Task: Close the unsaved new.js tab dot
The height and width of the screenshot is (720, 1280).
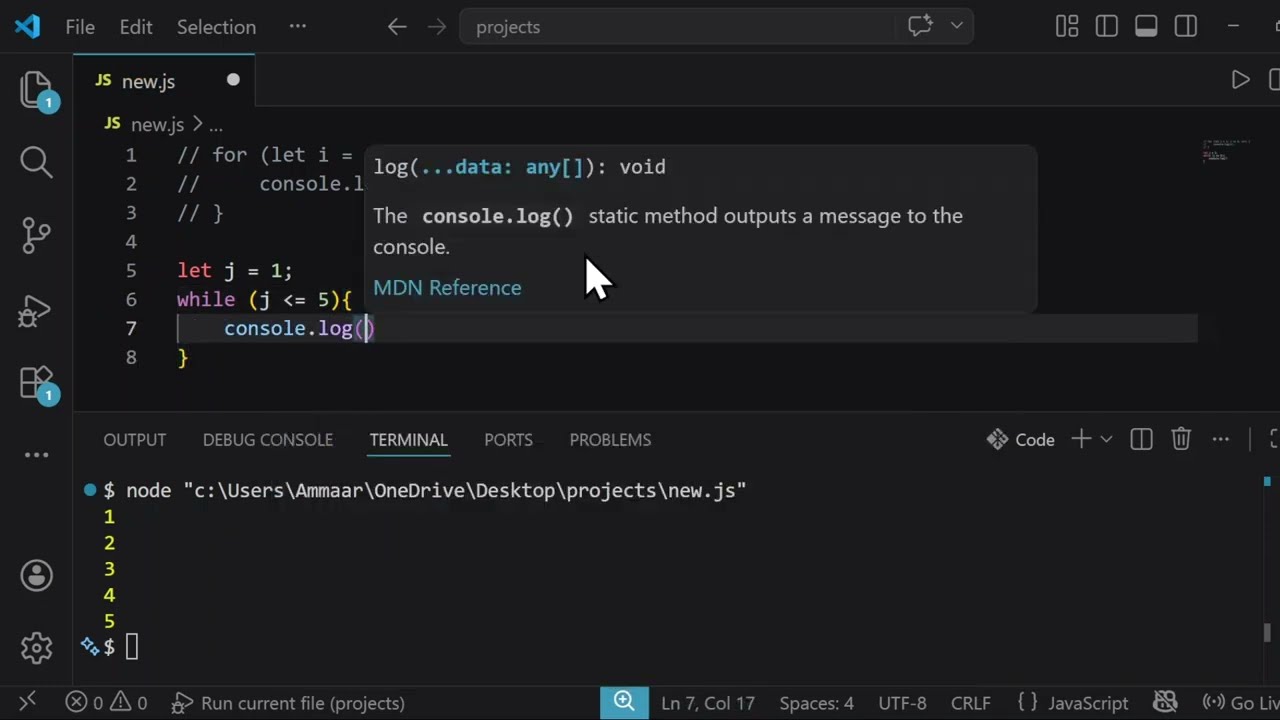Action: 233,80
